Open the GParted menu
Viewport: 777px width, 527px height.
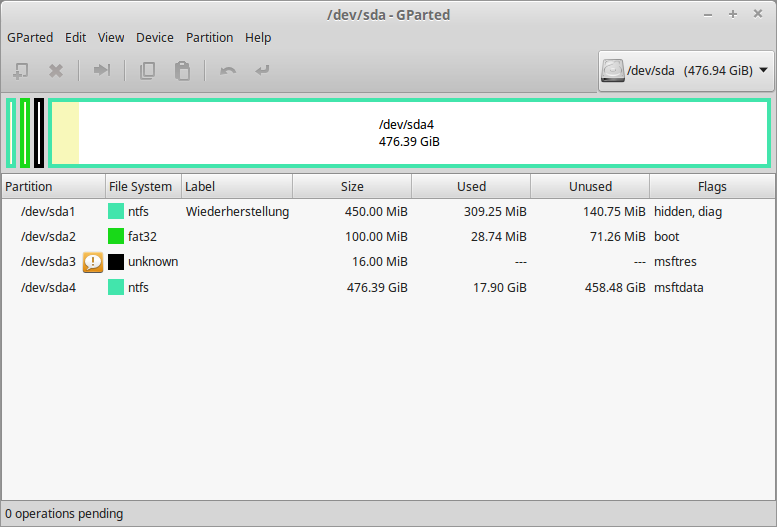[30, 38]
